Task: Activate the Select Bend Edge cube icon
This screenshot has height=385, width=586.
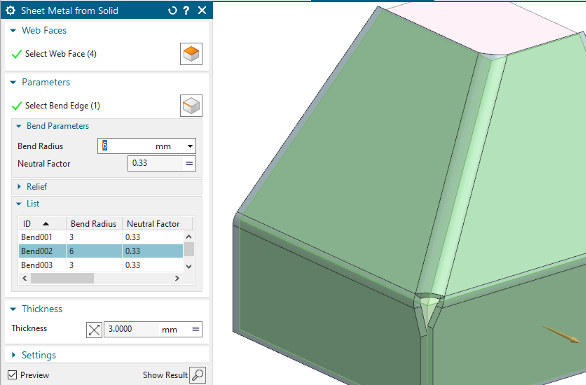Action: (x=191, y=105)
